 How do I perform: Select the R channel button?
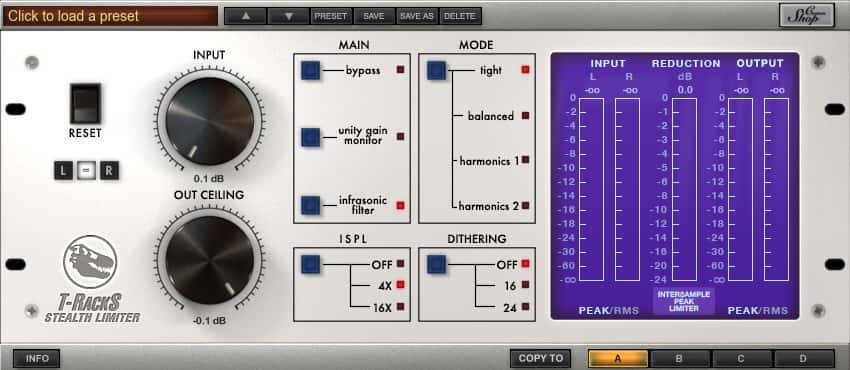pos(110,171)
